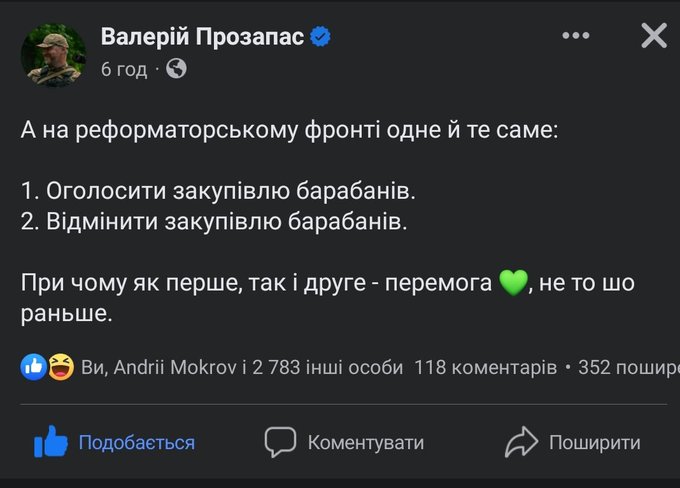Open the author's profile picture

click(x=54, y=54)
